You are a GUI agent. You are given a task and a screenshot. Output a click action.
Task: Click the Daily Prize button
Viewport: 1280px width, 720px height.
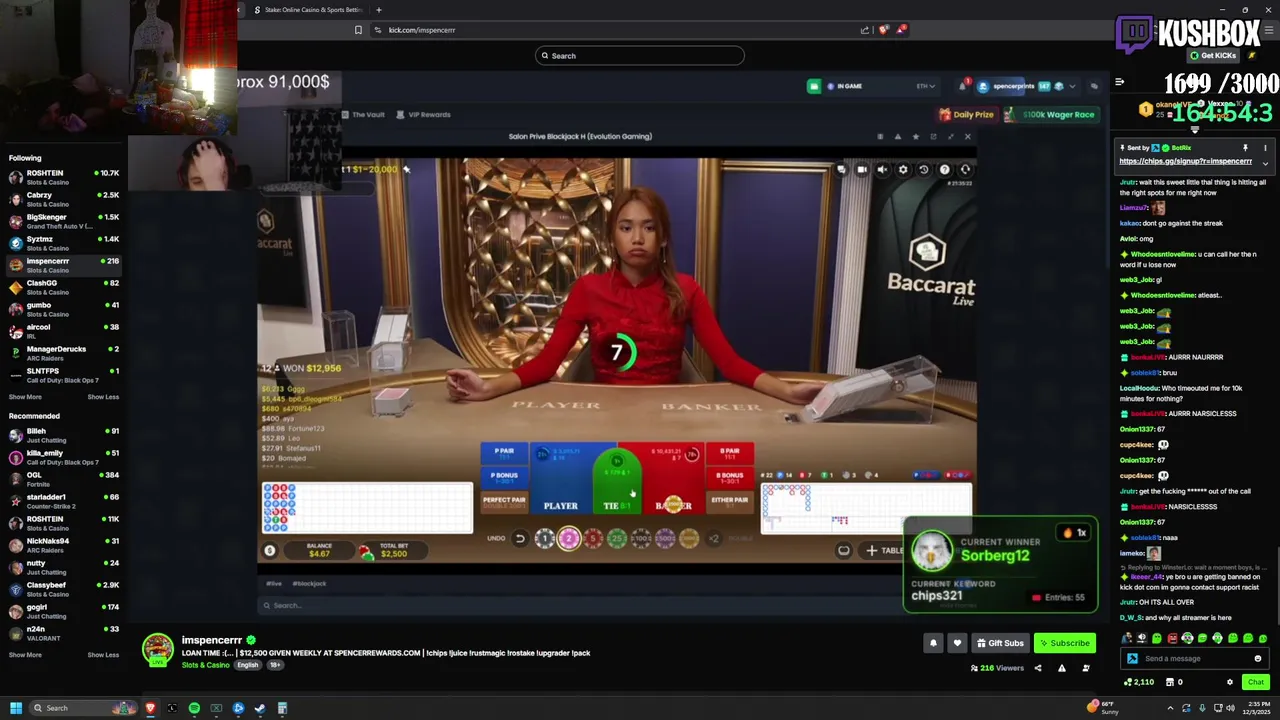(967, 114)
